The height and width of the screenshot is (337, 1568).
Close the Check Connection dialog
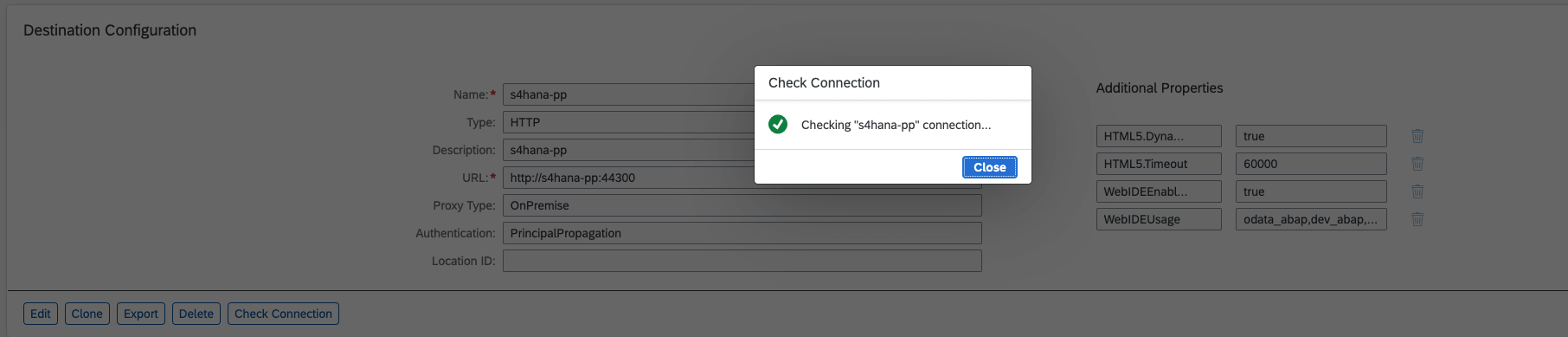(989, 167)
